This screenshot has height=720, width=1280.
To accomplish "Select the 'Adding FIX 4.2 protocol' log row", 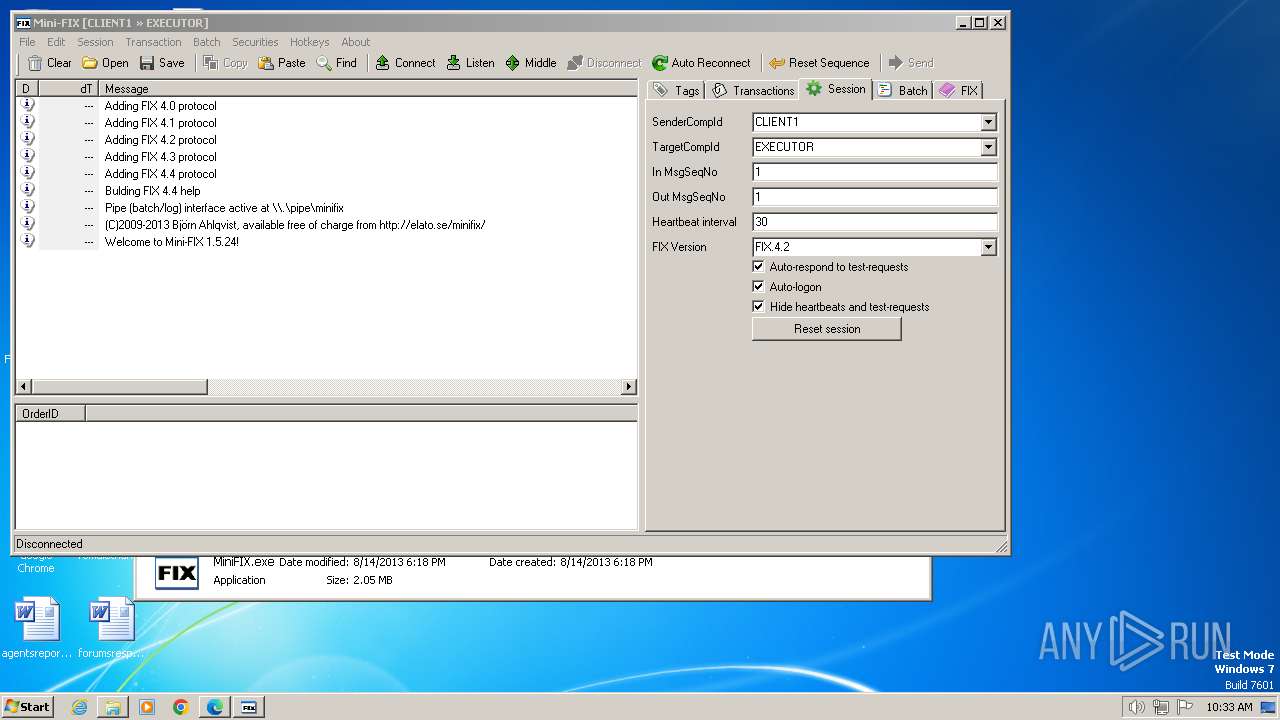I will tap(326, 139).
